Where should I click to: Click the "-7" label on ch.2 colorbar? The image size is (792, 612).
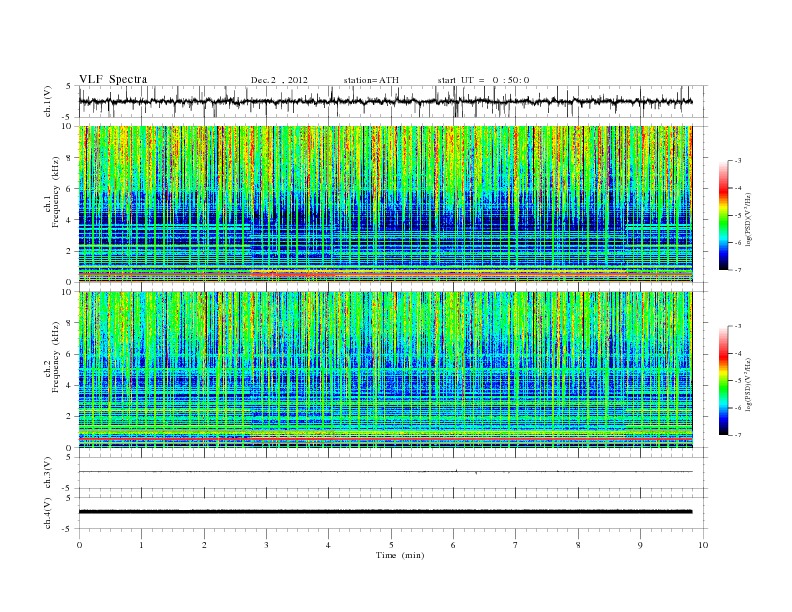(x=737, y=435)
